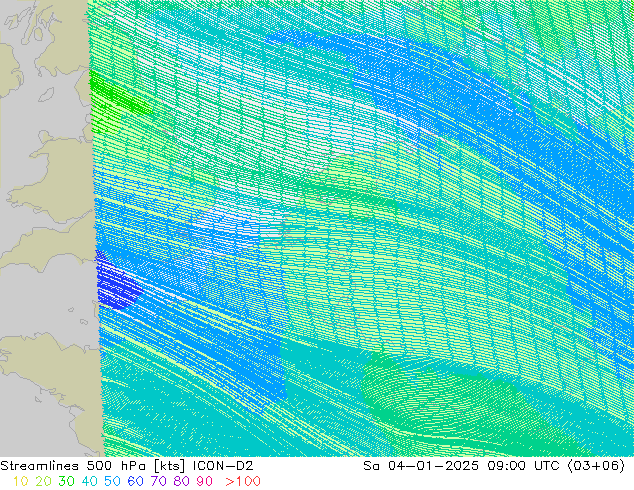This screenshot has width=634, height=490.
Task: Click the '09:00 UTC' time text
Action: coord(523,466)
